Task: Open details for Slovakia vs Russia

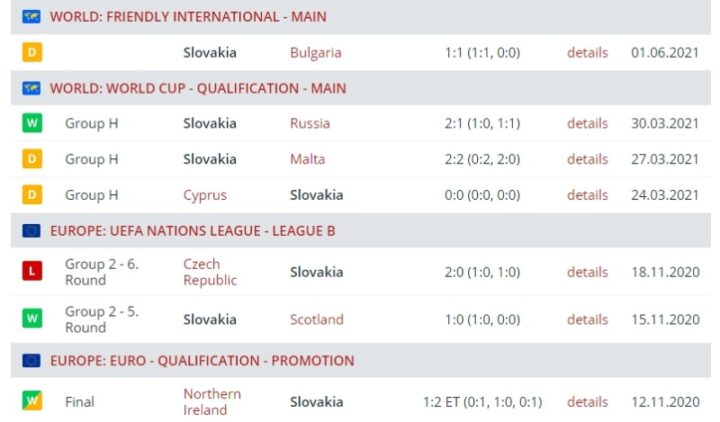Action: [x=587, y=124]
